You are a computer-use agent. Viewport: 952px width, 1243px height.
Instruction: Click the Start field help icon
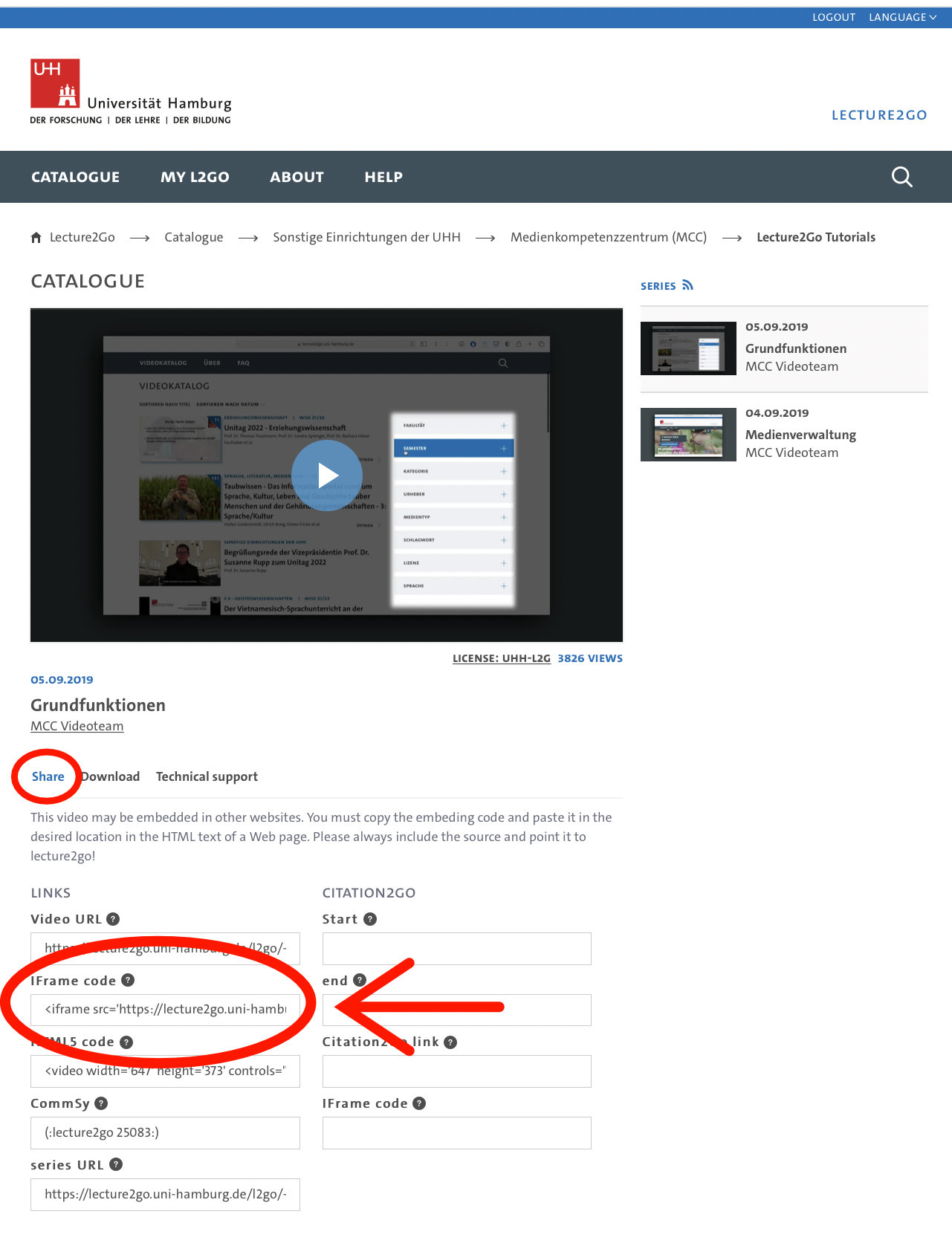coord(370,919)
